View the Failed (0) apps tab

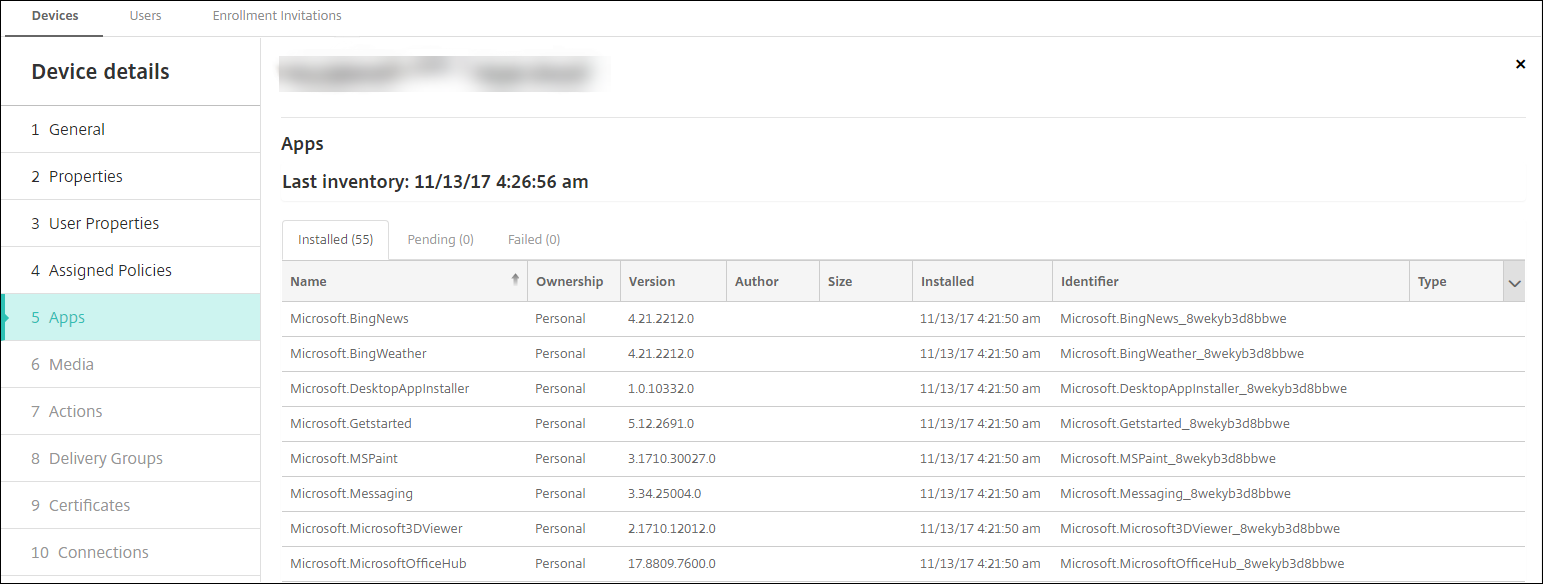tap(534, 240)
